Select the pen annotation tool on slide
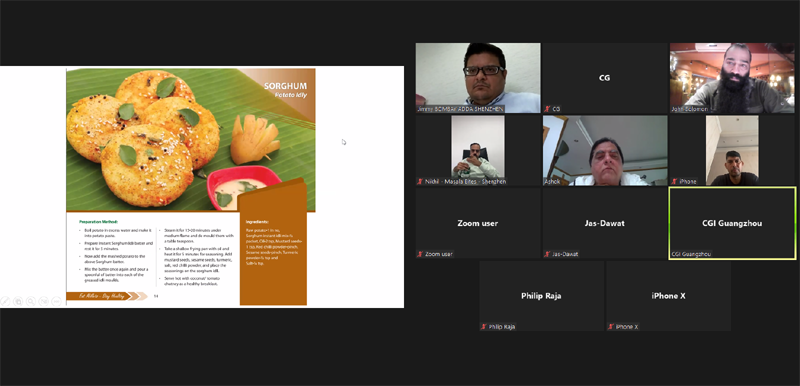Image resolution: width=800 pixels, height=386 pixels. [x=5, y=301]
